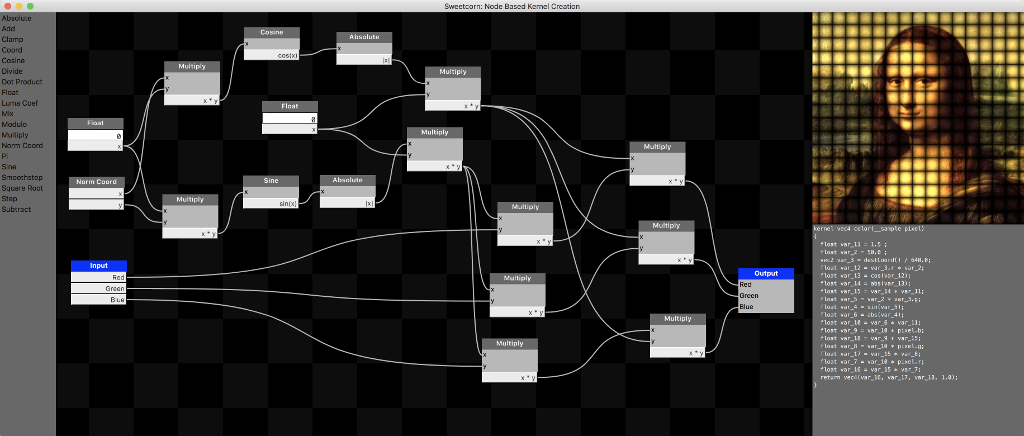Click the Norm Coord node header on canvas
Image resolution: width=1024 pixels, height=436 pixels.
click(96, 182)
